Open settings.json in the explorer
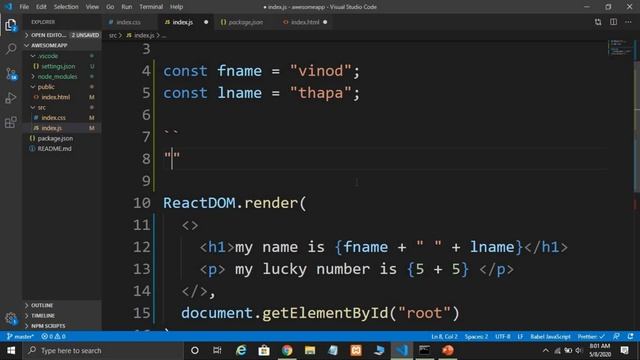640x360 pixels. (x=62, y=66)
